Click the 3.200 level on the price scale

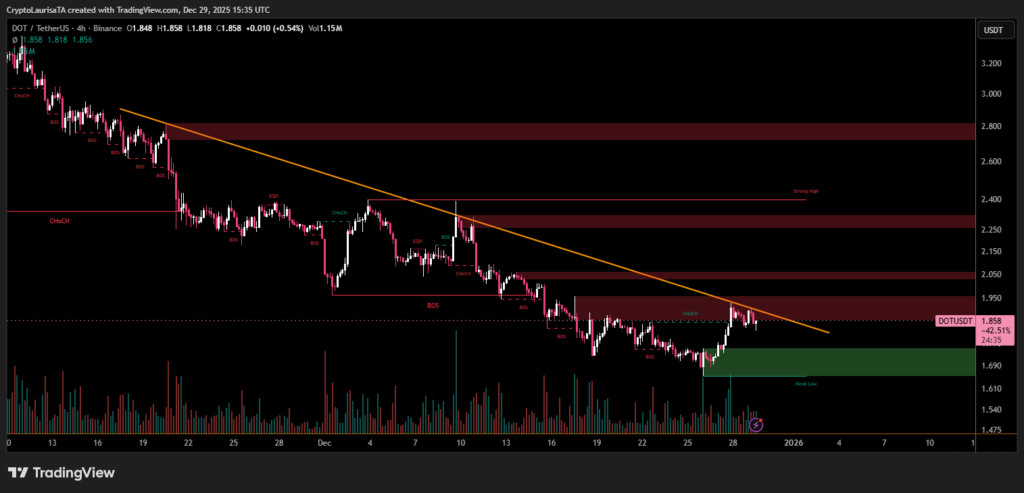(990, 63)
